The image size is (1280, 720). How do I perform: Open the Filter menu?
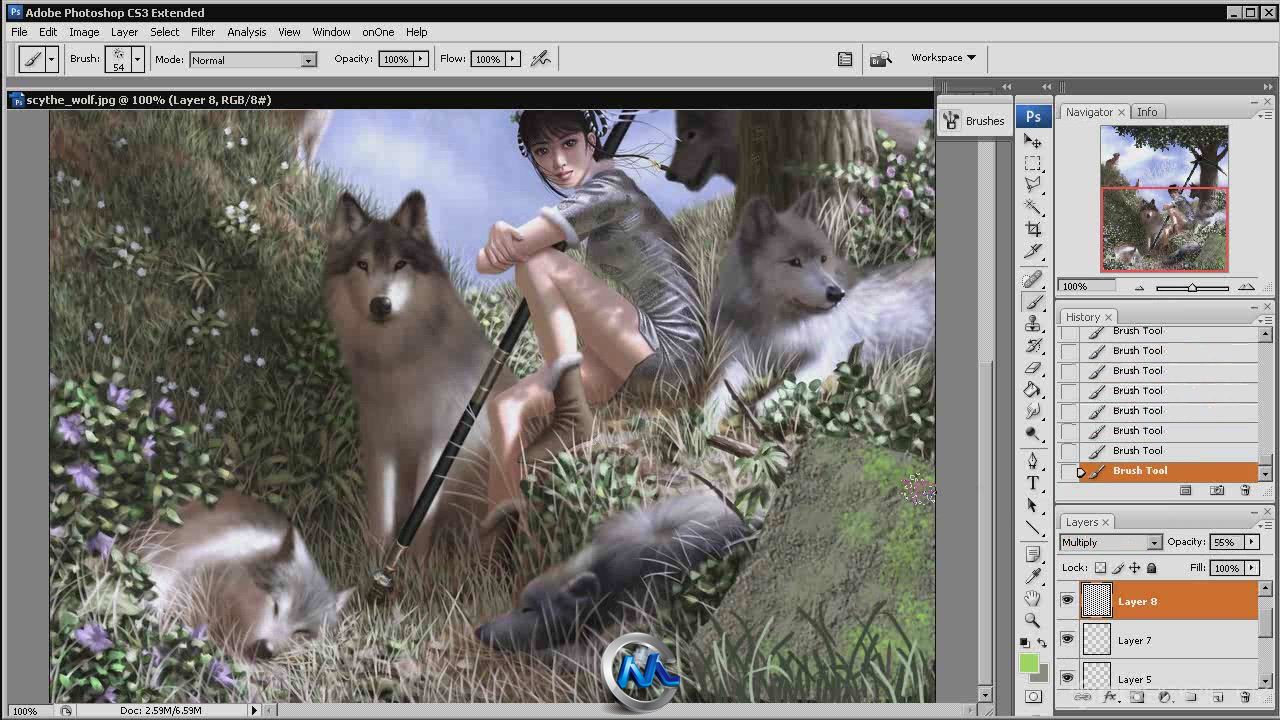point(203,32)
